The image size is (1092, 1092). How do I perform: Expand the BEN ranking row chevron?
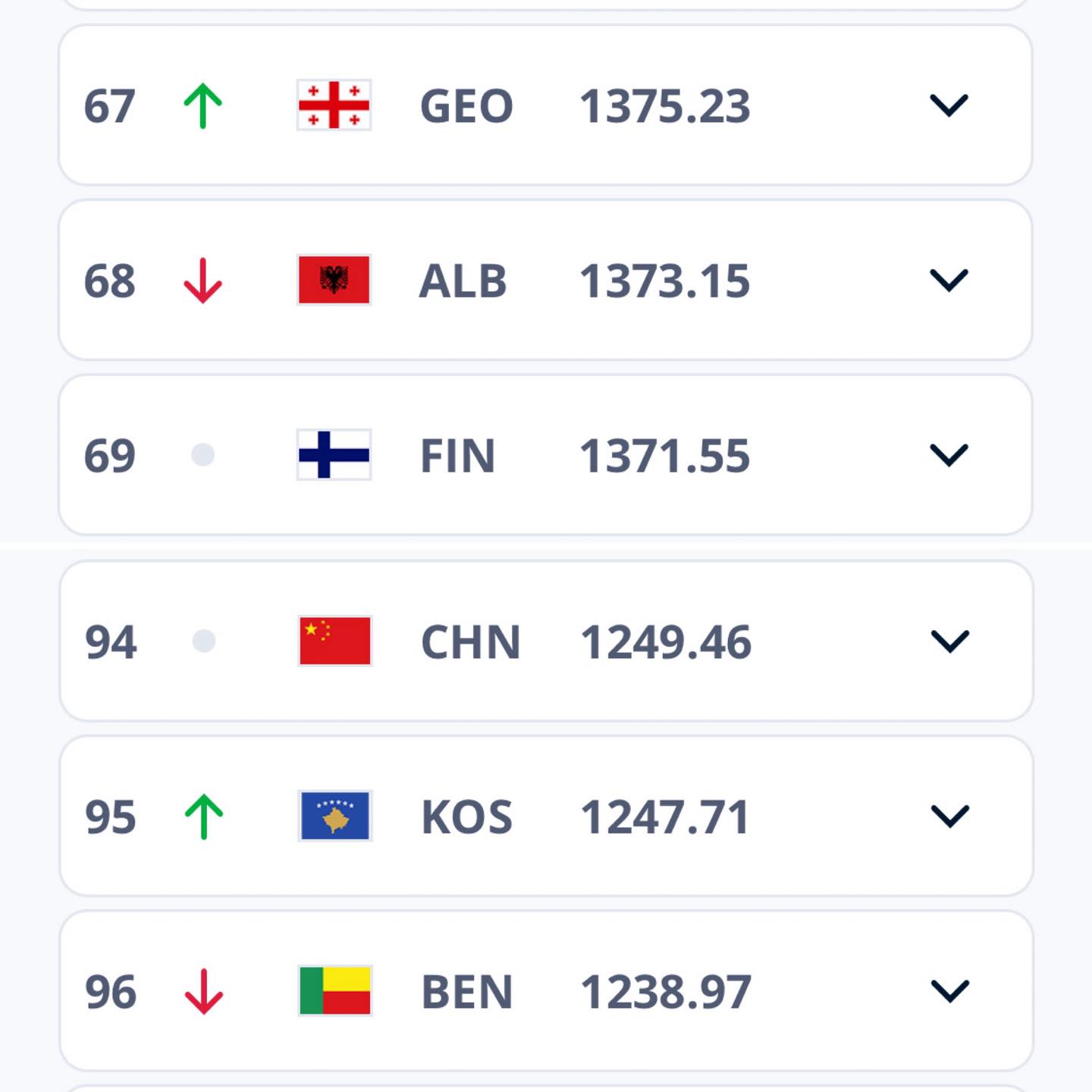tap(949, 991)
